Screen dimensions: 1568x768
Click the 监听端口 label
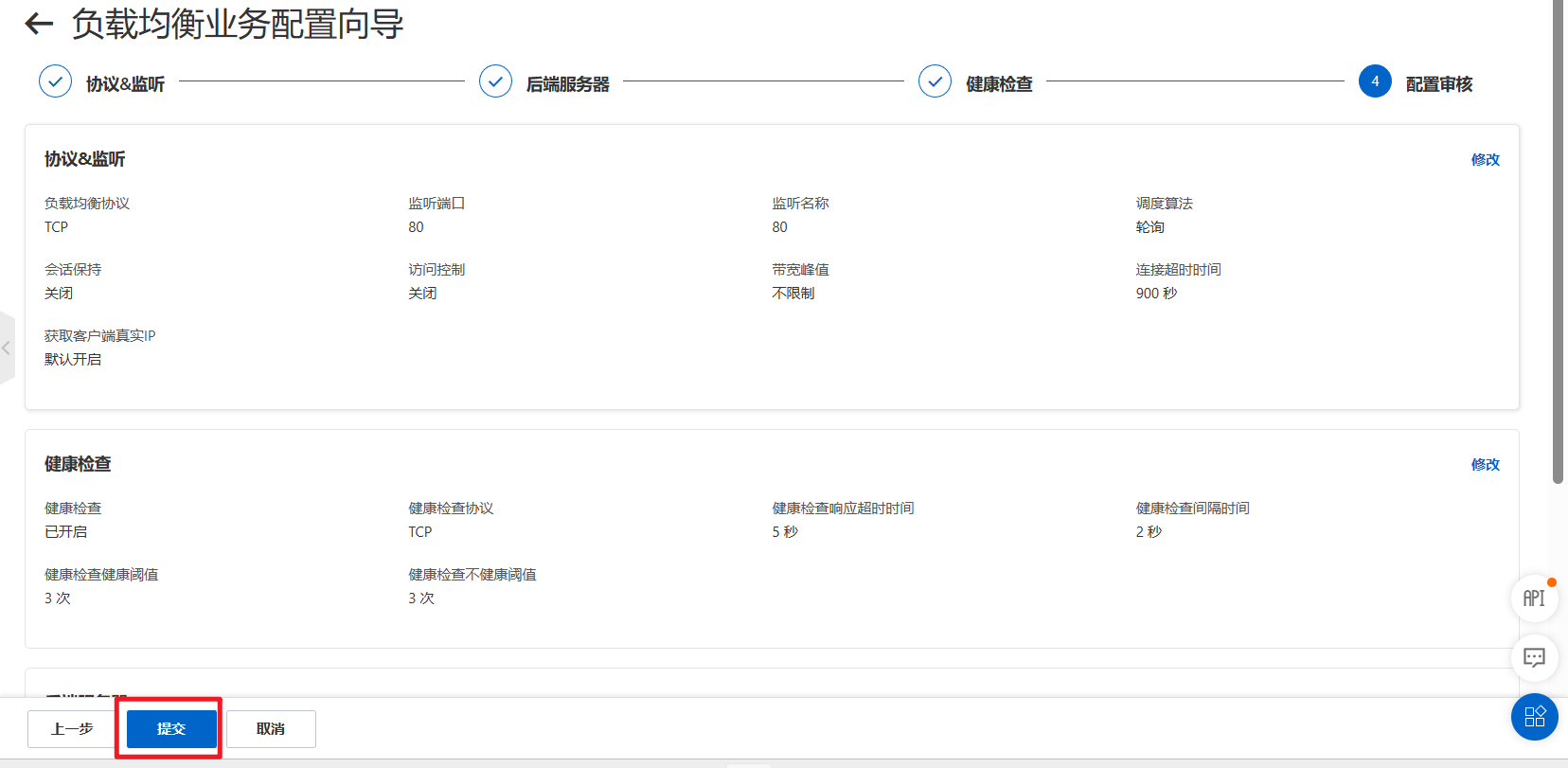(437, 204)
